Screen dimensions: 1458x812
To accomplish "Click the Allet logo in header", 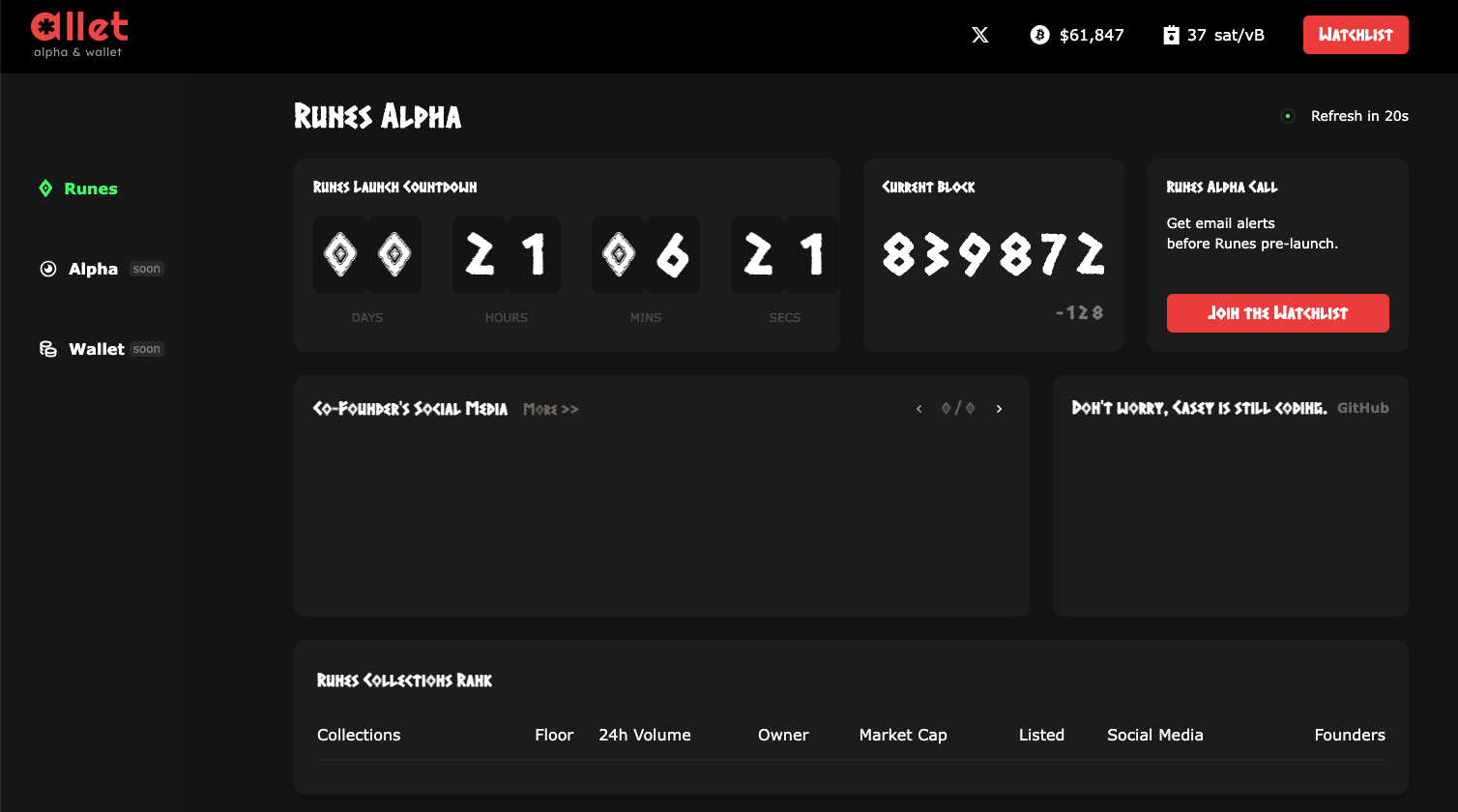I will (79, 34).
